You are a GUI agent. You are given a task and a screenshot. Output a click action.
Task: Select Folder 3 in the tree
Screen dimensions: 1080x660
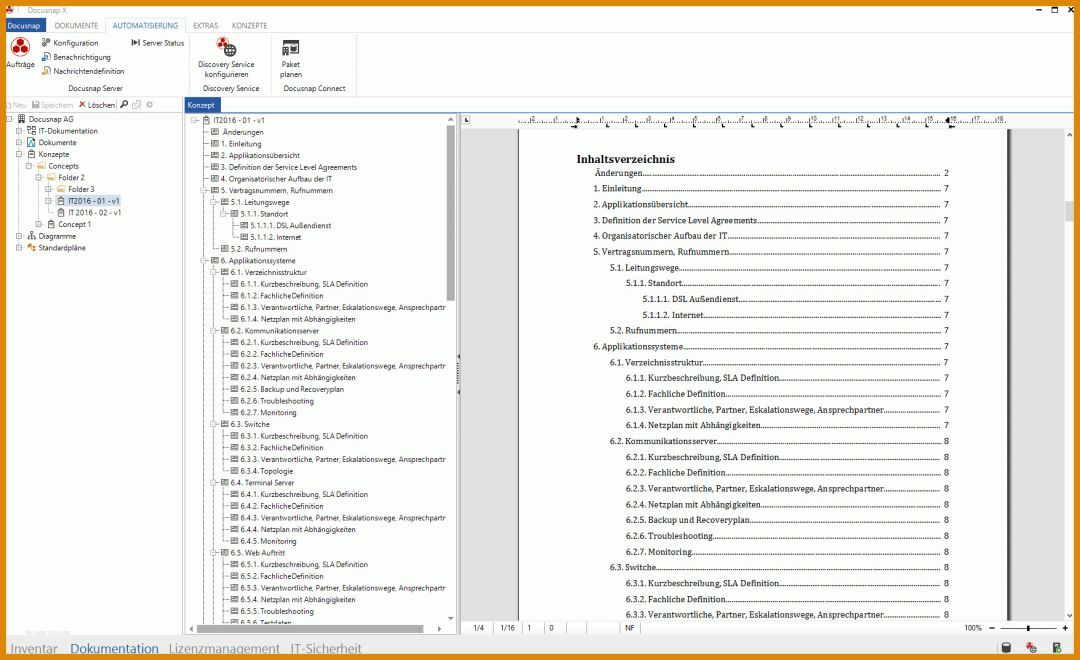click(x=81, y=189)
